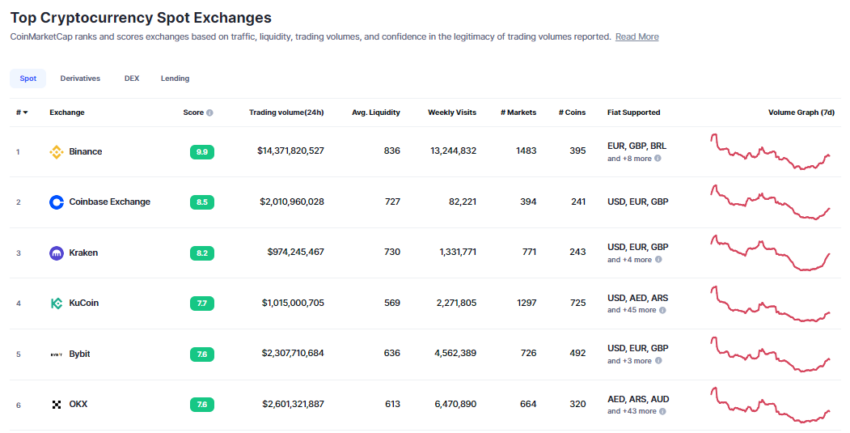This screenshot has width=850, height=433.
Task: Open the Coinbase Exchange name link
Action: (110, 202)
